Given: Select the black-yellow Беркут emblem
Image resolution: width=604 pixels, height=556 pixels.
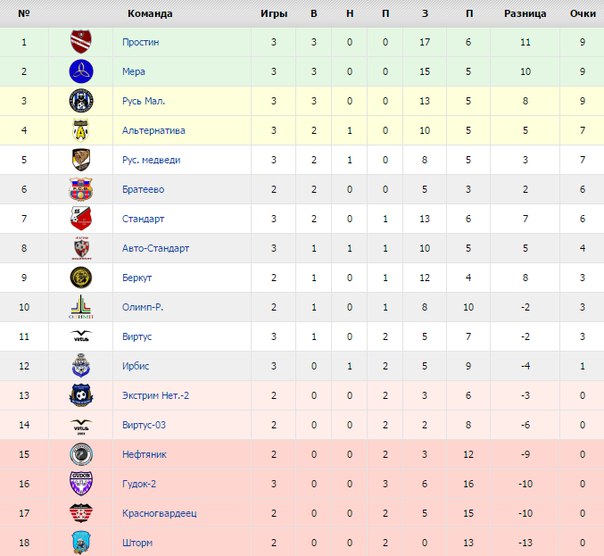Looking at the screenshot, I should 81,277.
